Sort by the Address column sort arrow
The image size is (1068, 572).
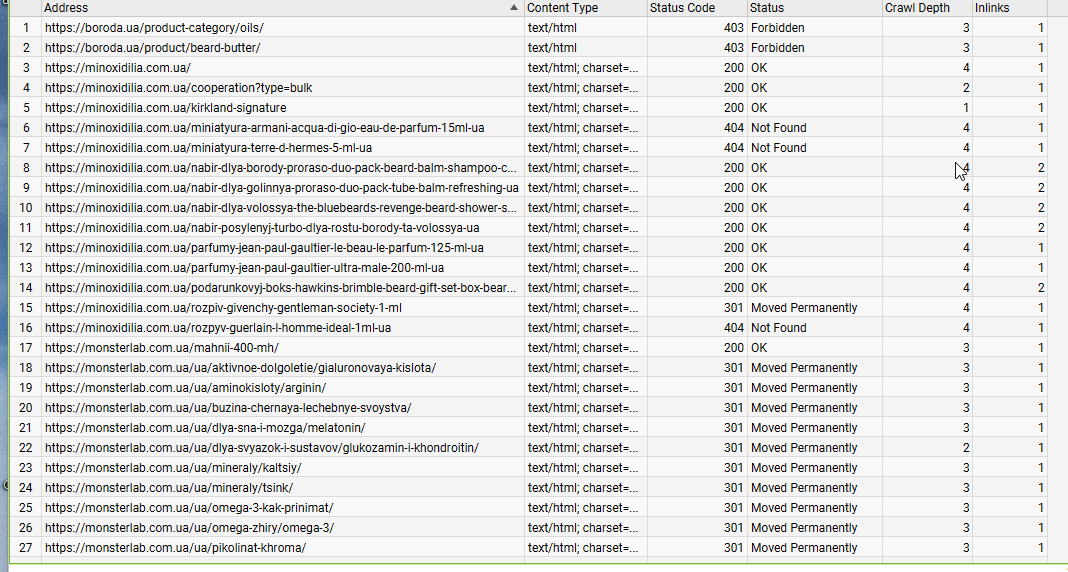[x=514, y=8]
